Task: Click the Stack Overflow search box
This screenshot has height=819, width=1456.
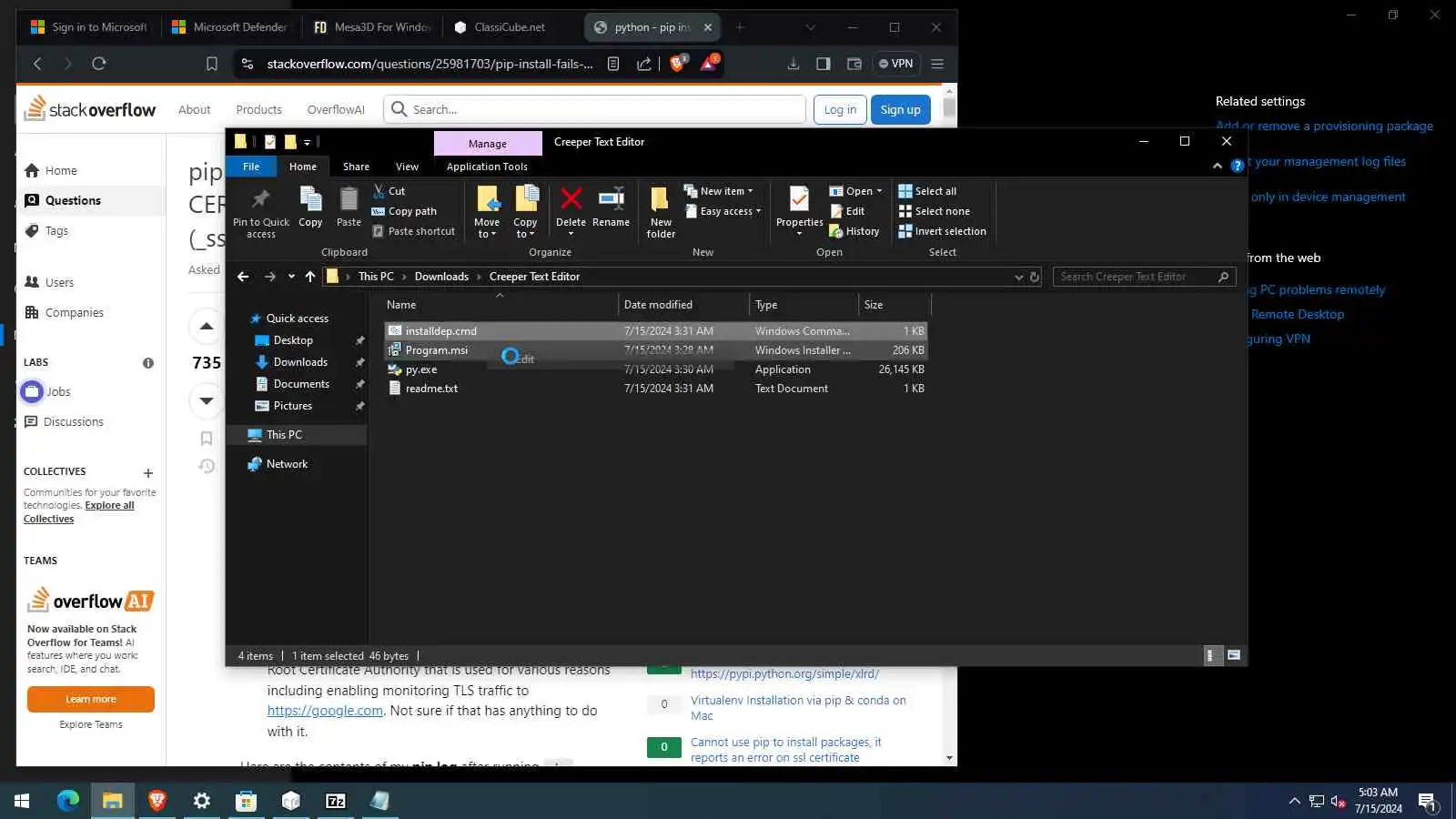Action: click(595, 109)
